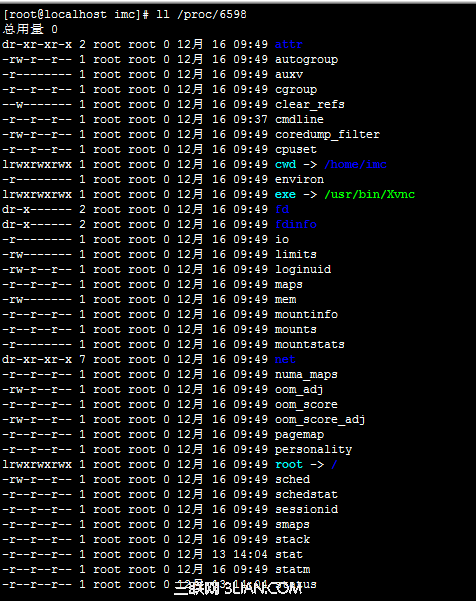The width and height of the screenshot is (476, 601).
Task: Select the coredump_filter file name
Action: [x=327, y=135]
